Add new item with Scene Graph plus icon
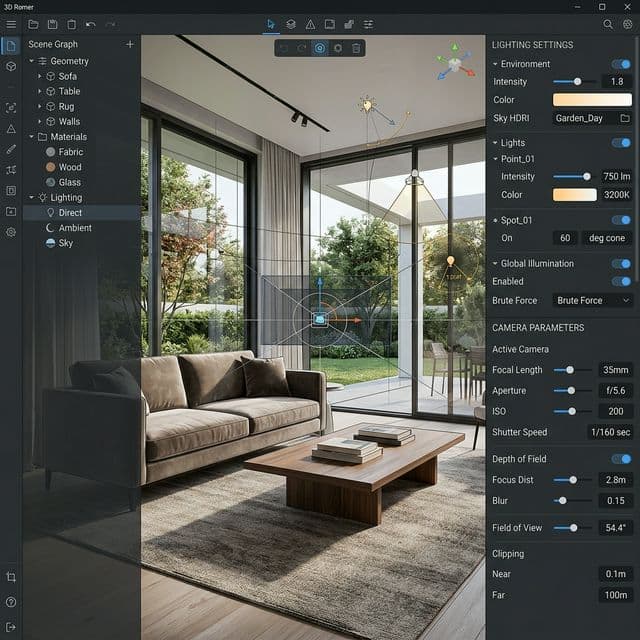Image resolution: width=640 pixels, height=640 pixels. [130, 44]
